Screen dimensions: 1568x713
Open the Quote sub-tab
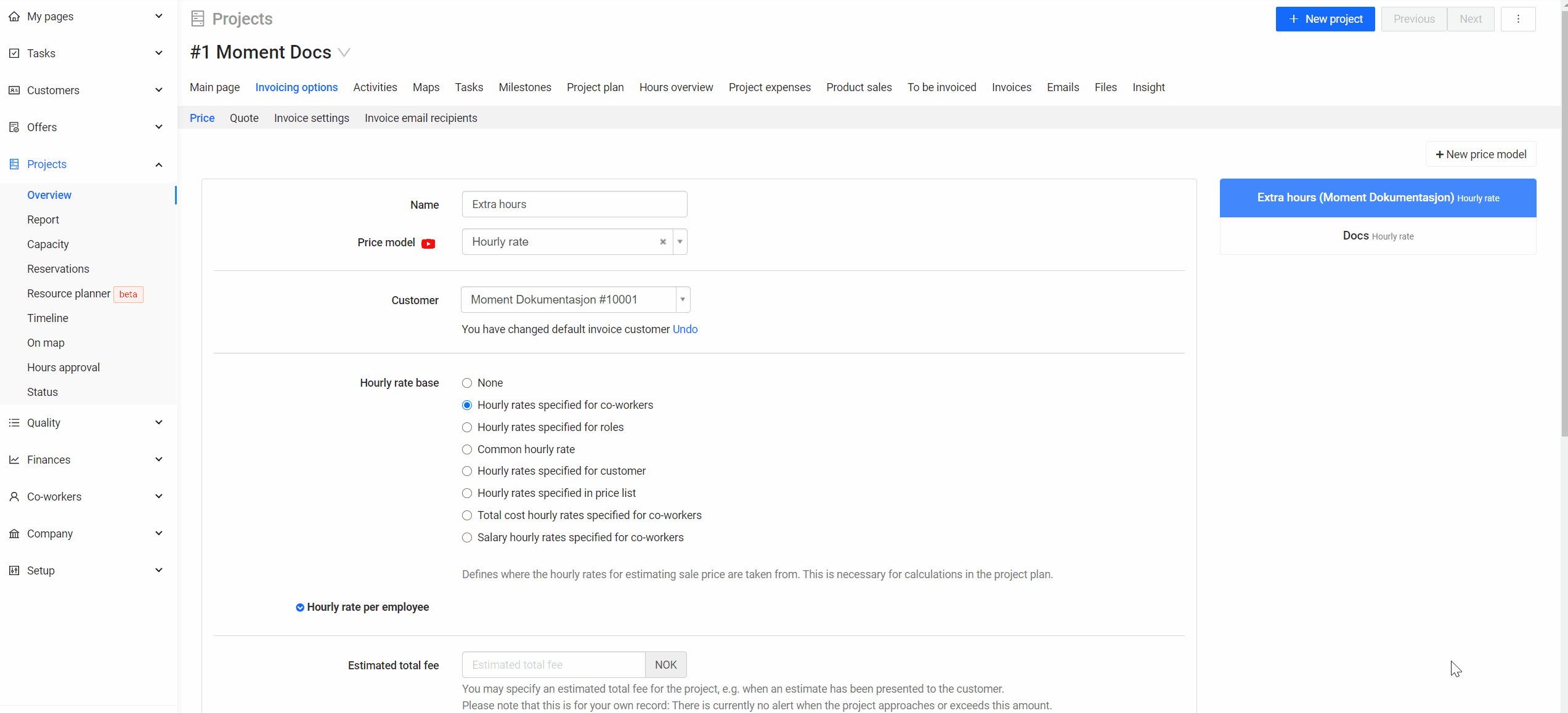point(244,118)
